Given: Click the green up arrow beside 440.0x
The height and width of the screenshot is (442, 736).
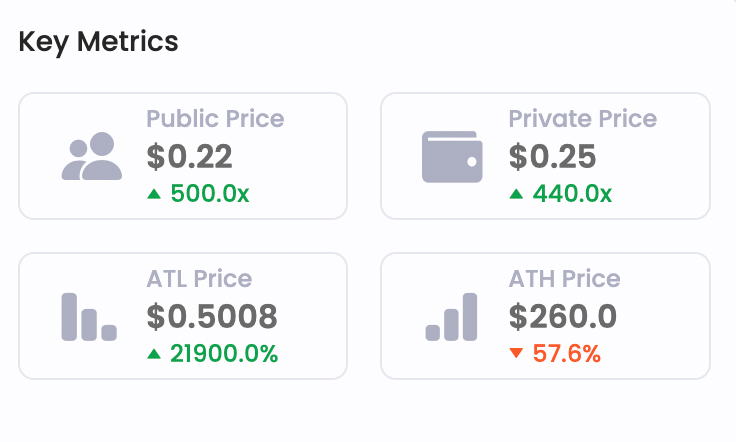Looking at the screenshot, I should click(x=515, y=193).
